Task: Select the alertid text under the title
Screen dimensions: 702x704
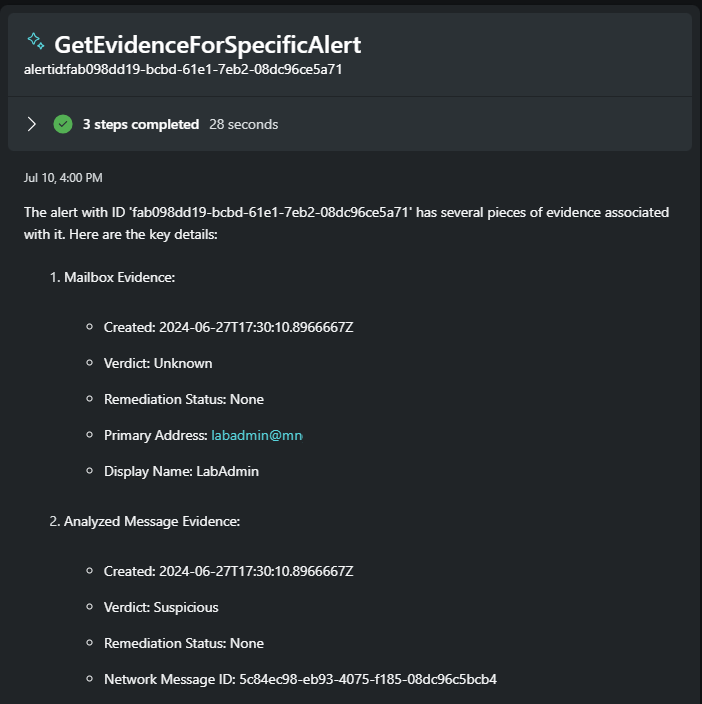Action: pyautogui.click(x=183, y=69)
